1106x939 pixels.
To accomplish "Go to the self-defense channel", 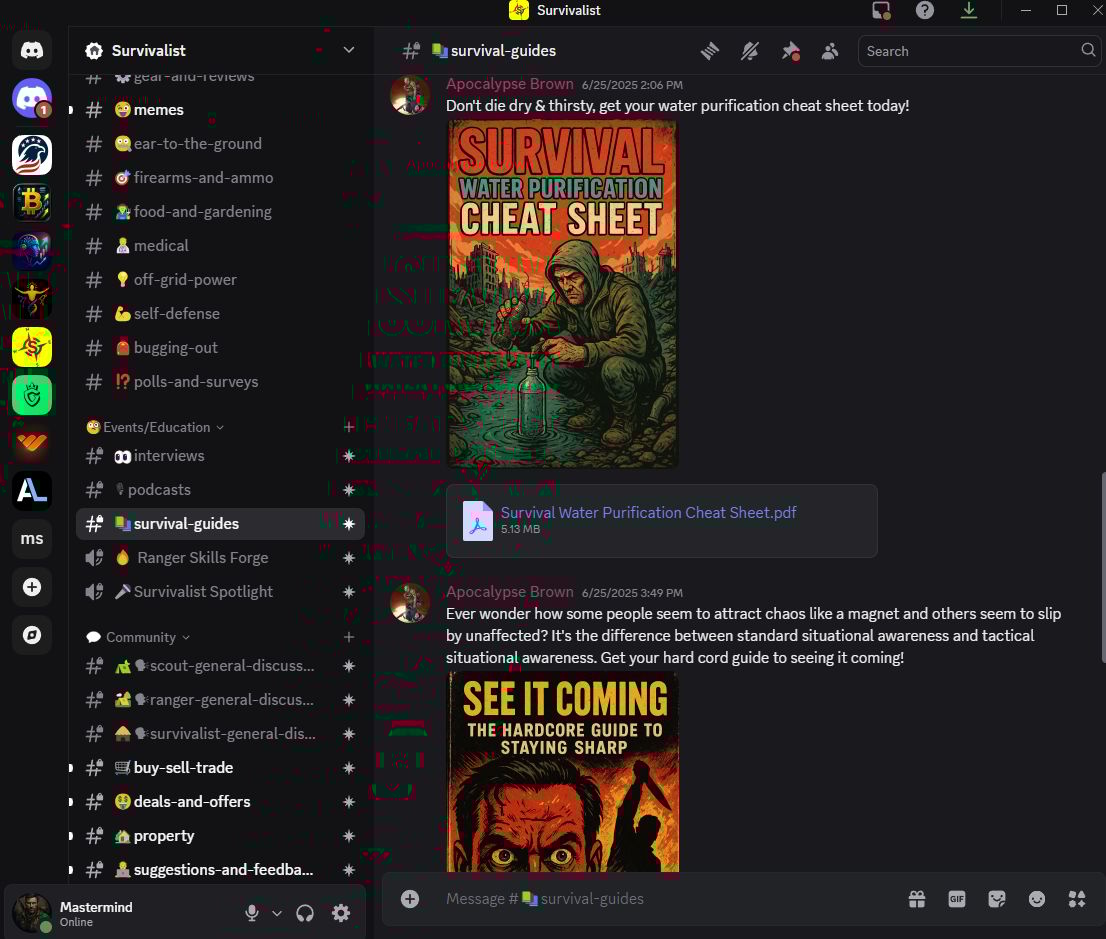I will coord(220,313).
